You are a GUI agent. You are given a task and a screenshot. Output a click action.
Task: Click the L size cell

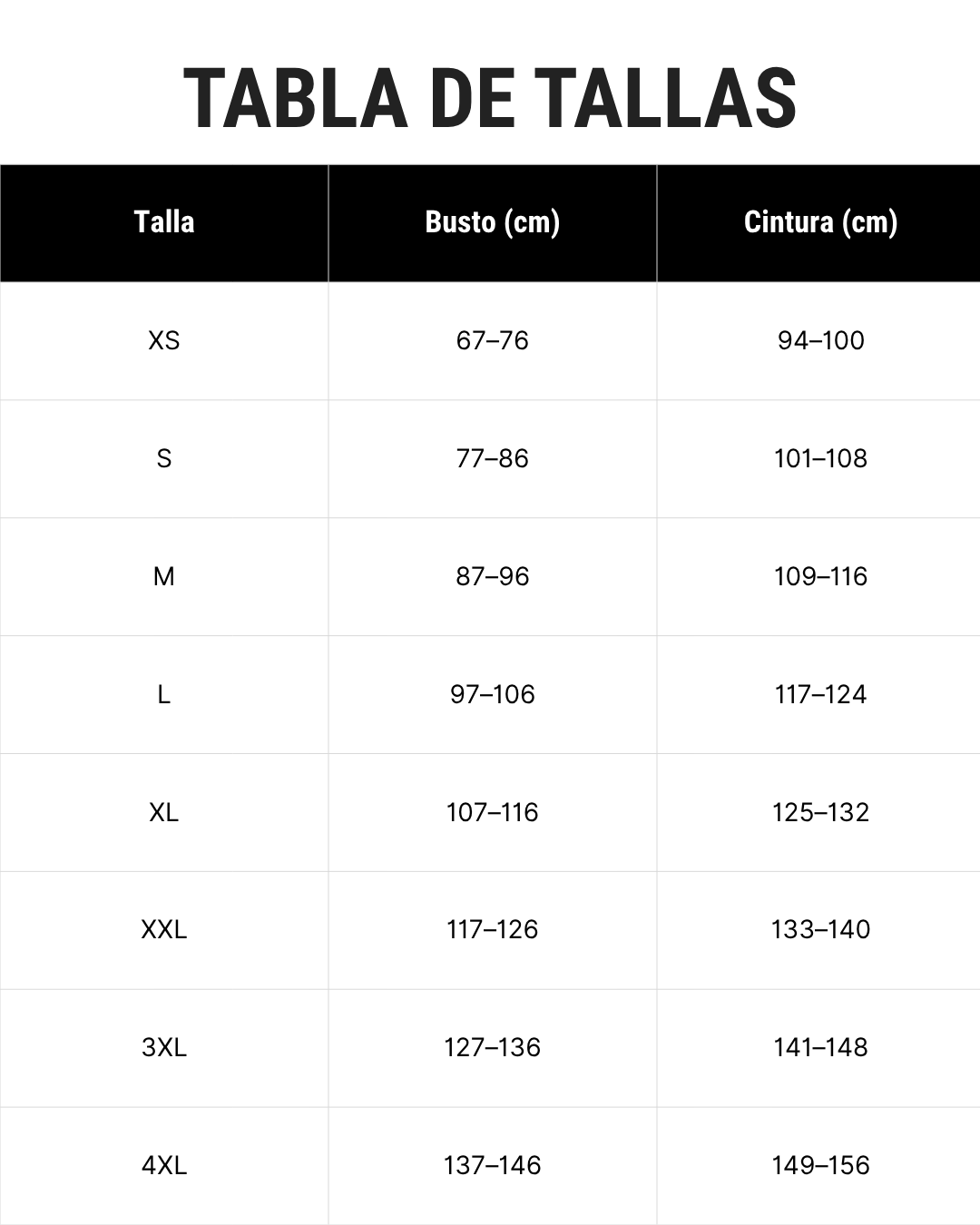tap(164, 694)
